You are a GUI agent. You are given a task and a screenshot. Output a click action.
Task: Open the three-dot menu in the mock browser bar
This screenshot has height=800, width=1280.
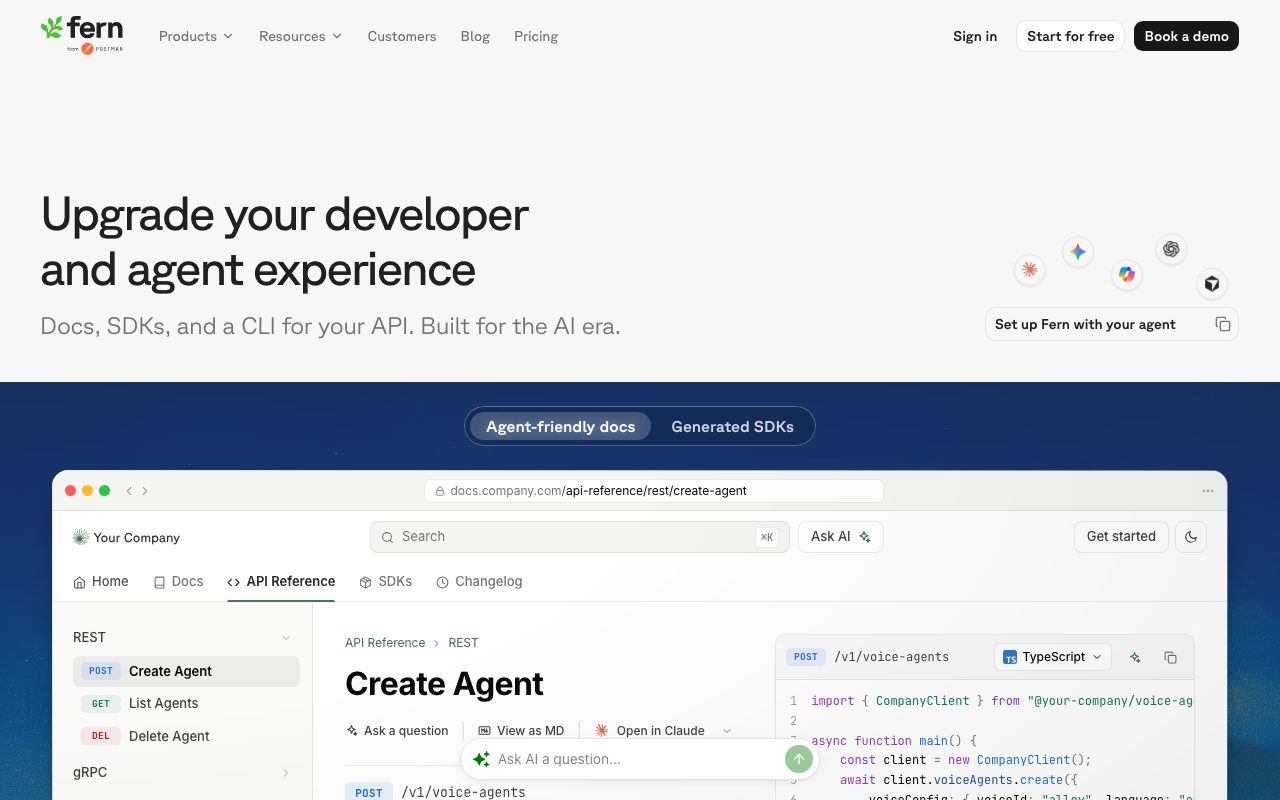(x=1208, y=491)
